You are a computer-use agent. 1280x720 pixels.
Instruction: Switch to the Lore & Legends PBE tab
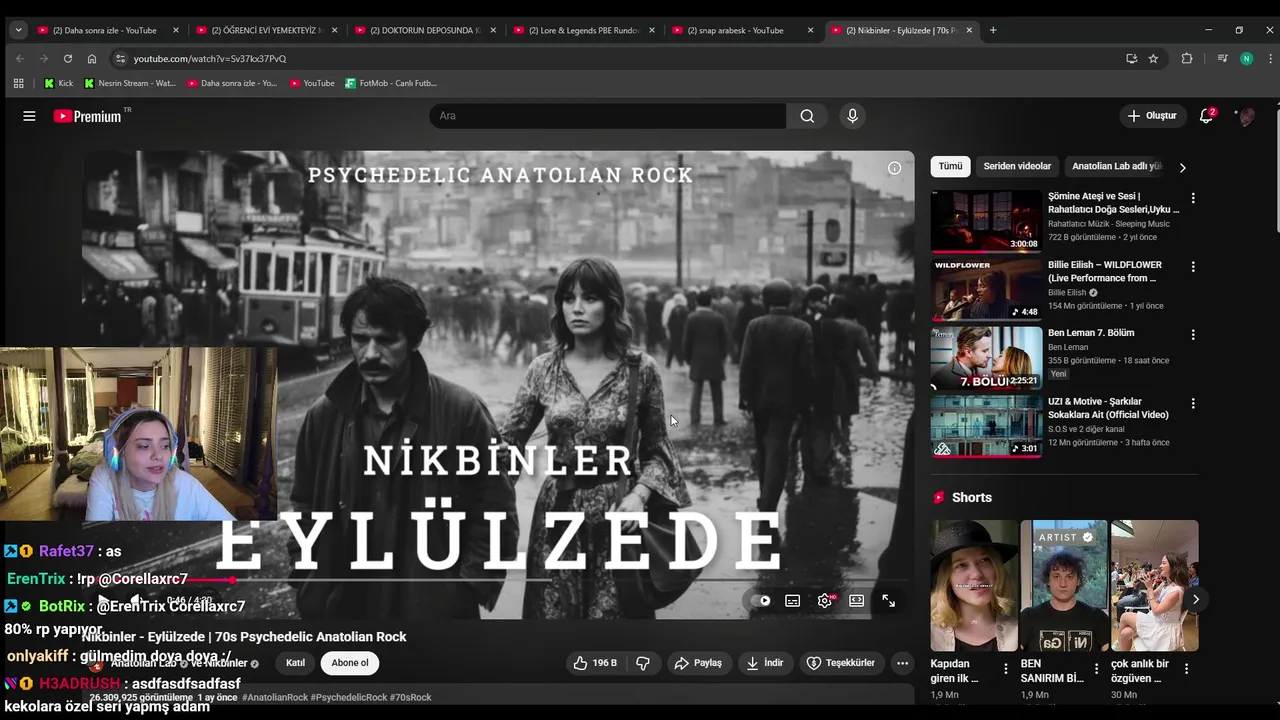[x=584, y=30]
